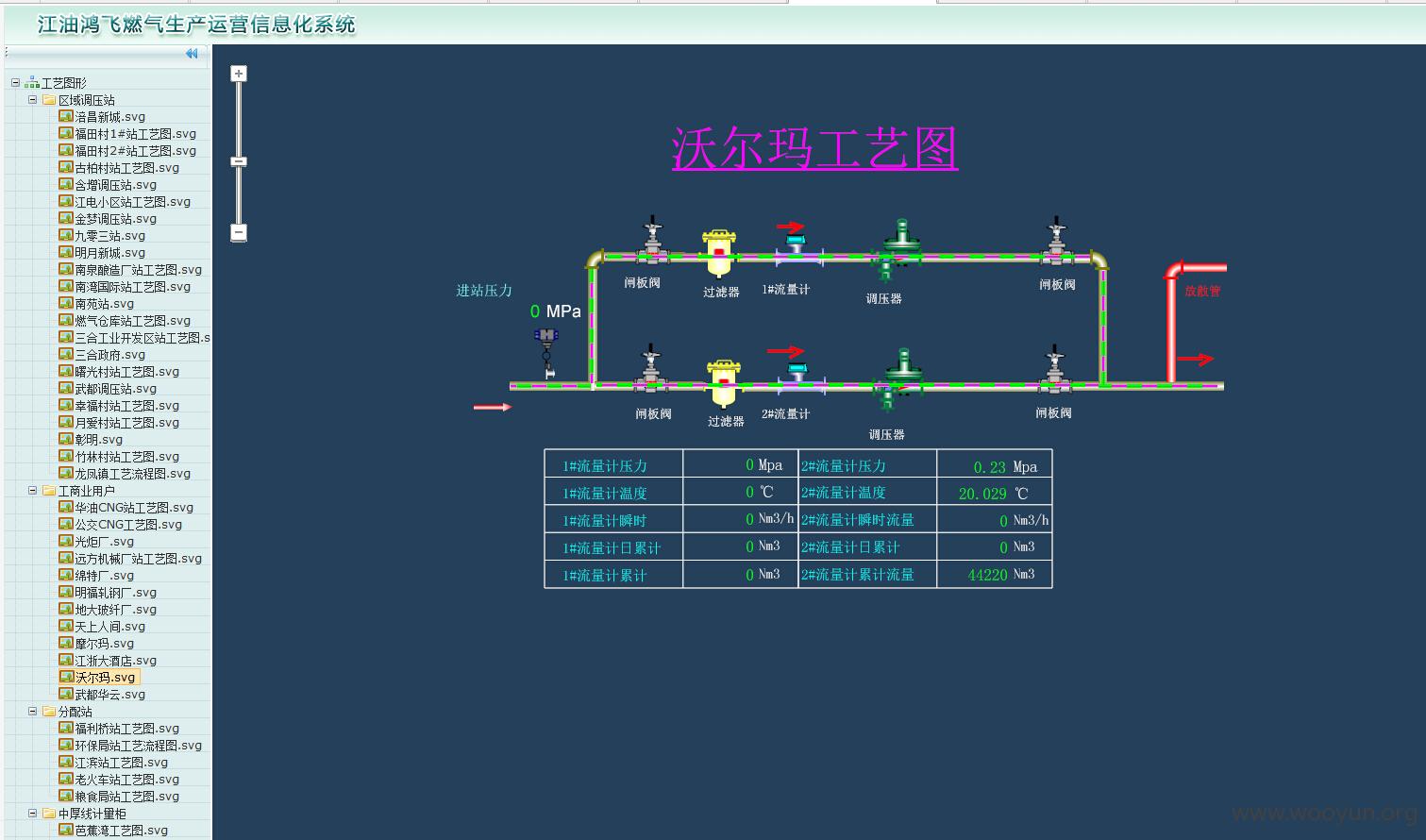Click the 工商业用户 folder icon
This screenshot has width=1426, height=840.
[49, 491]
